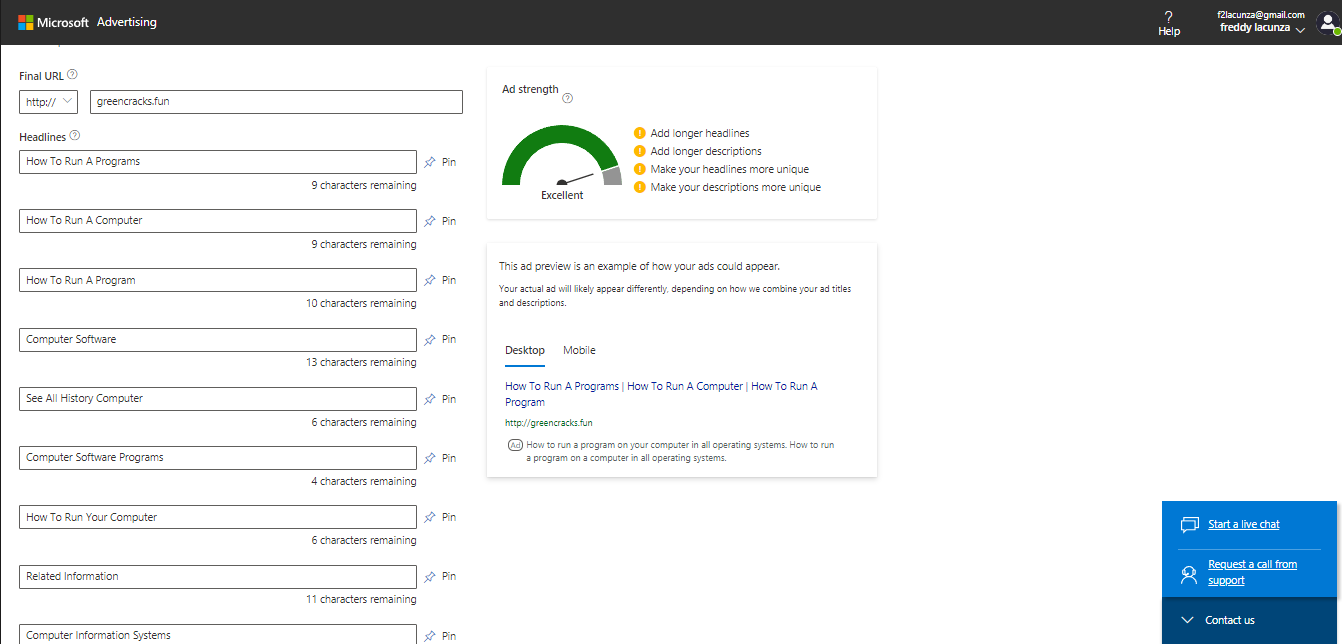
Task: Click the Ad strength help icon
Action: pyautogui.click(x=567, y=98)
